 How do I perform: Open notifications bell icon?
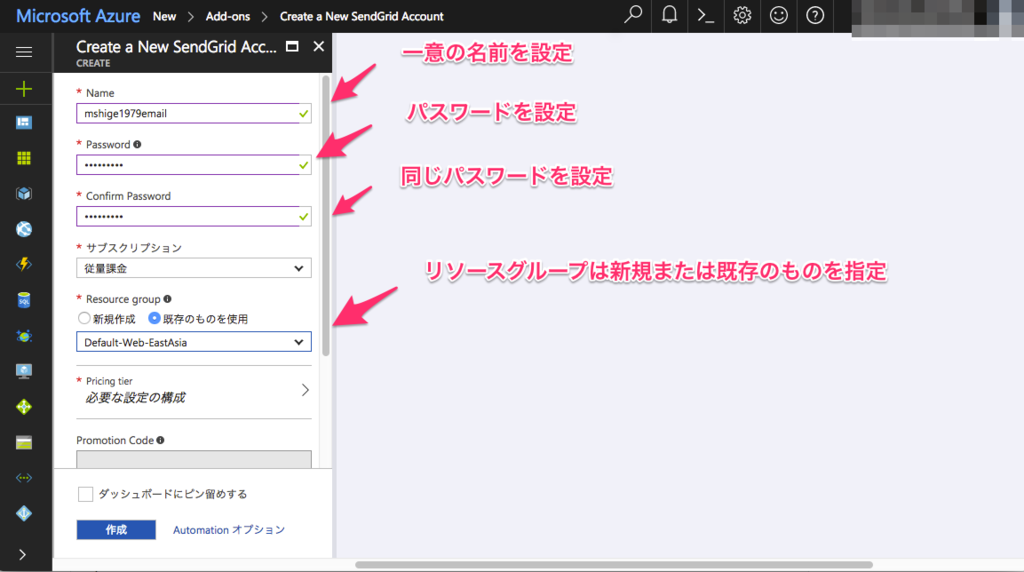(669, 15)
